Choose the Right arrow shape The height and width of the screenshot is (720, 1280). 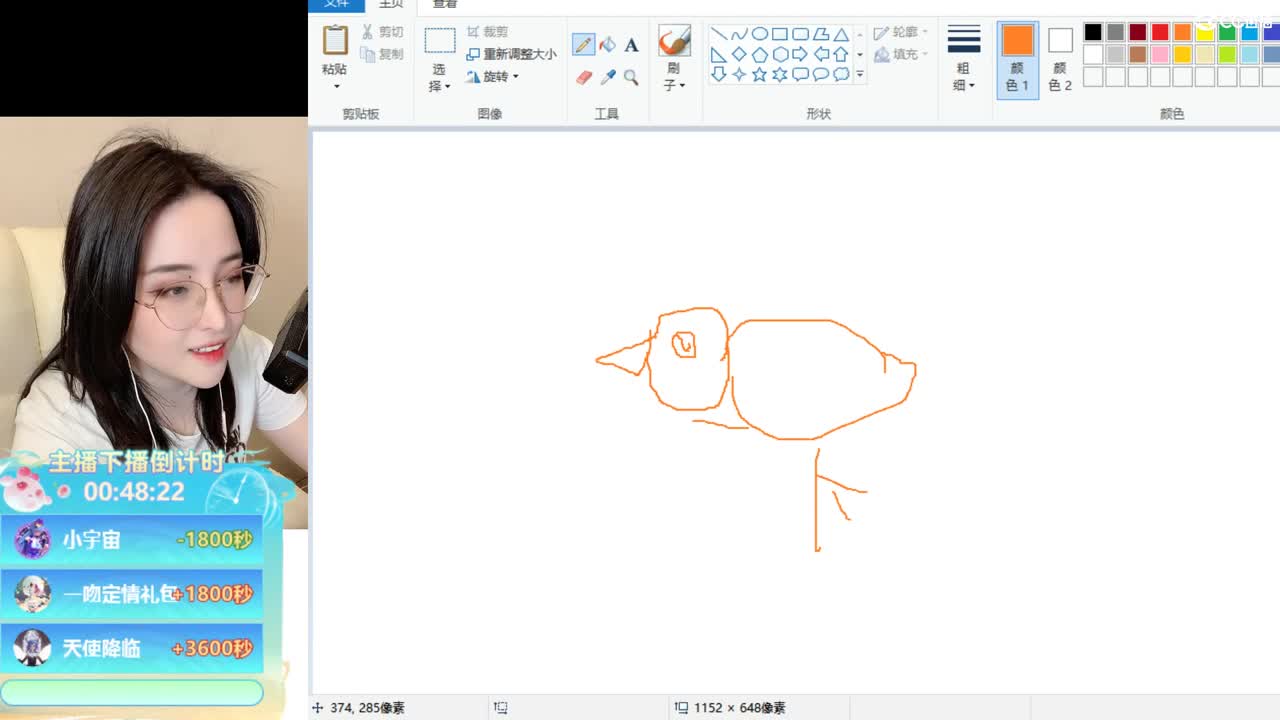pyautogui.click(x=800, y=54)
